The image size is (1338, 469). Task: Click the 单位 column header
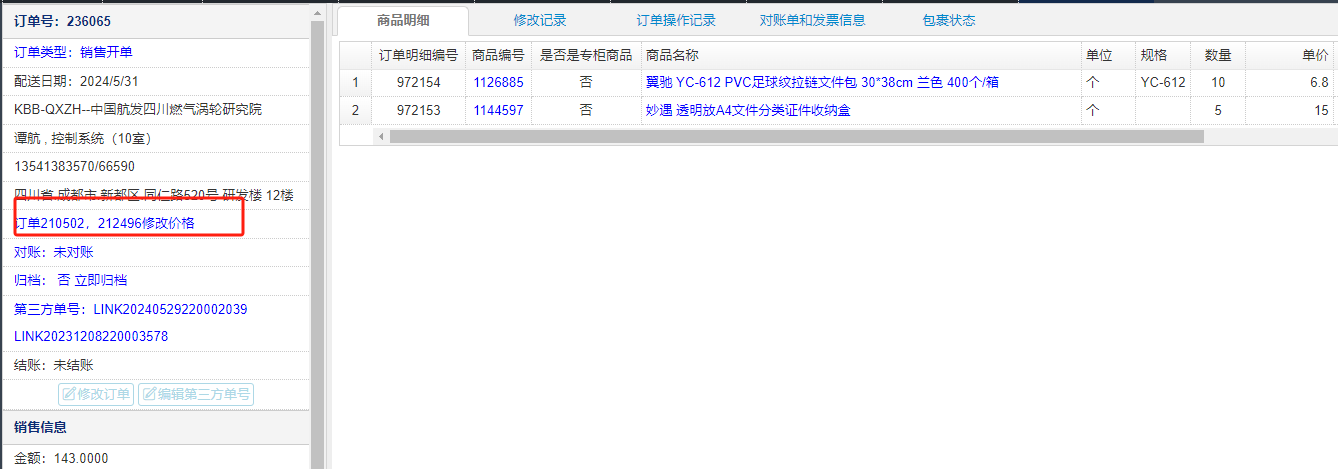tap(1107, 55)
